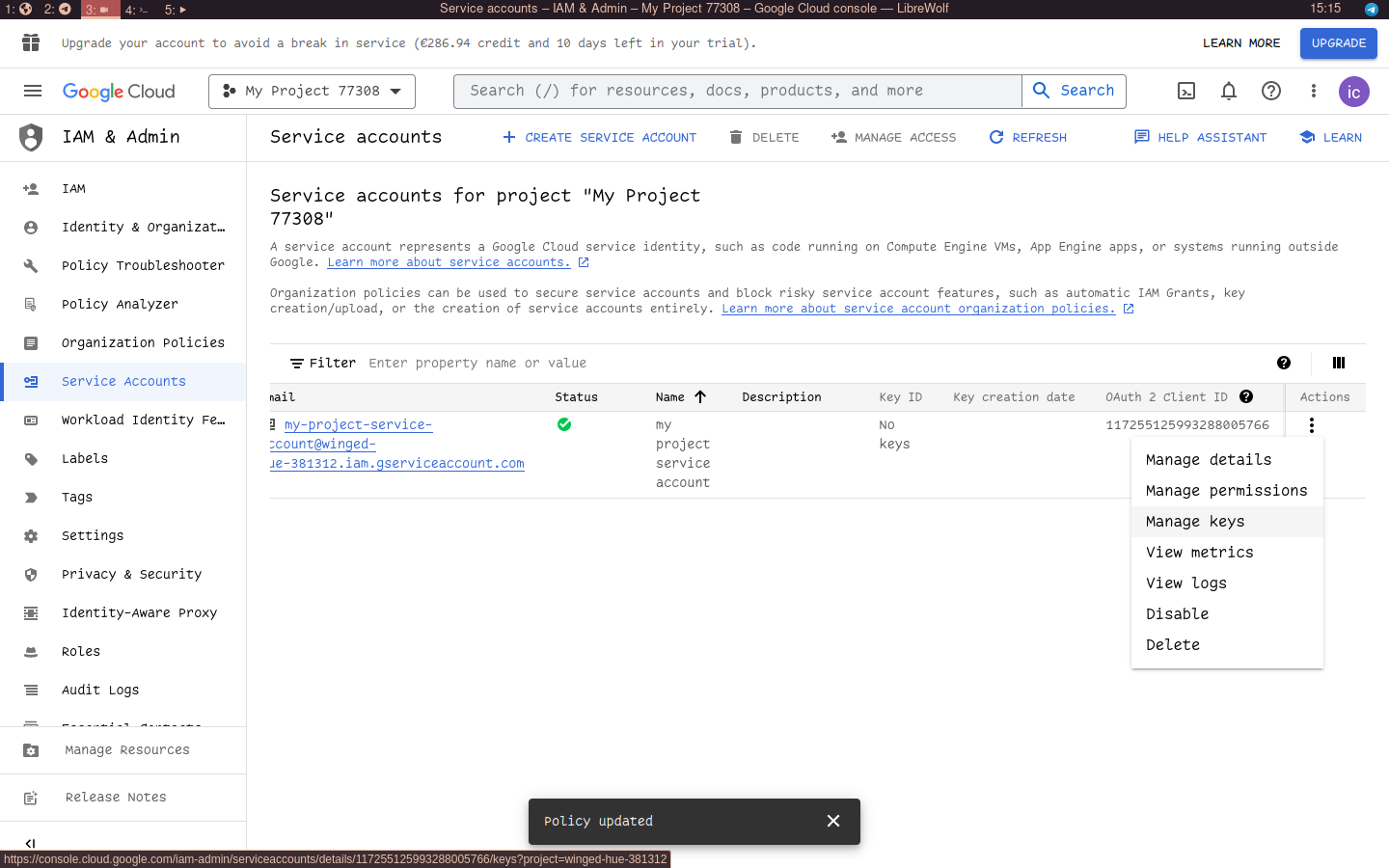
Task: Click the help icon beside the filter bar
Action: (x=1284, y=363)
